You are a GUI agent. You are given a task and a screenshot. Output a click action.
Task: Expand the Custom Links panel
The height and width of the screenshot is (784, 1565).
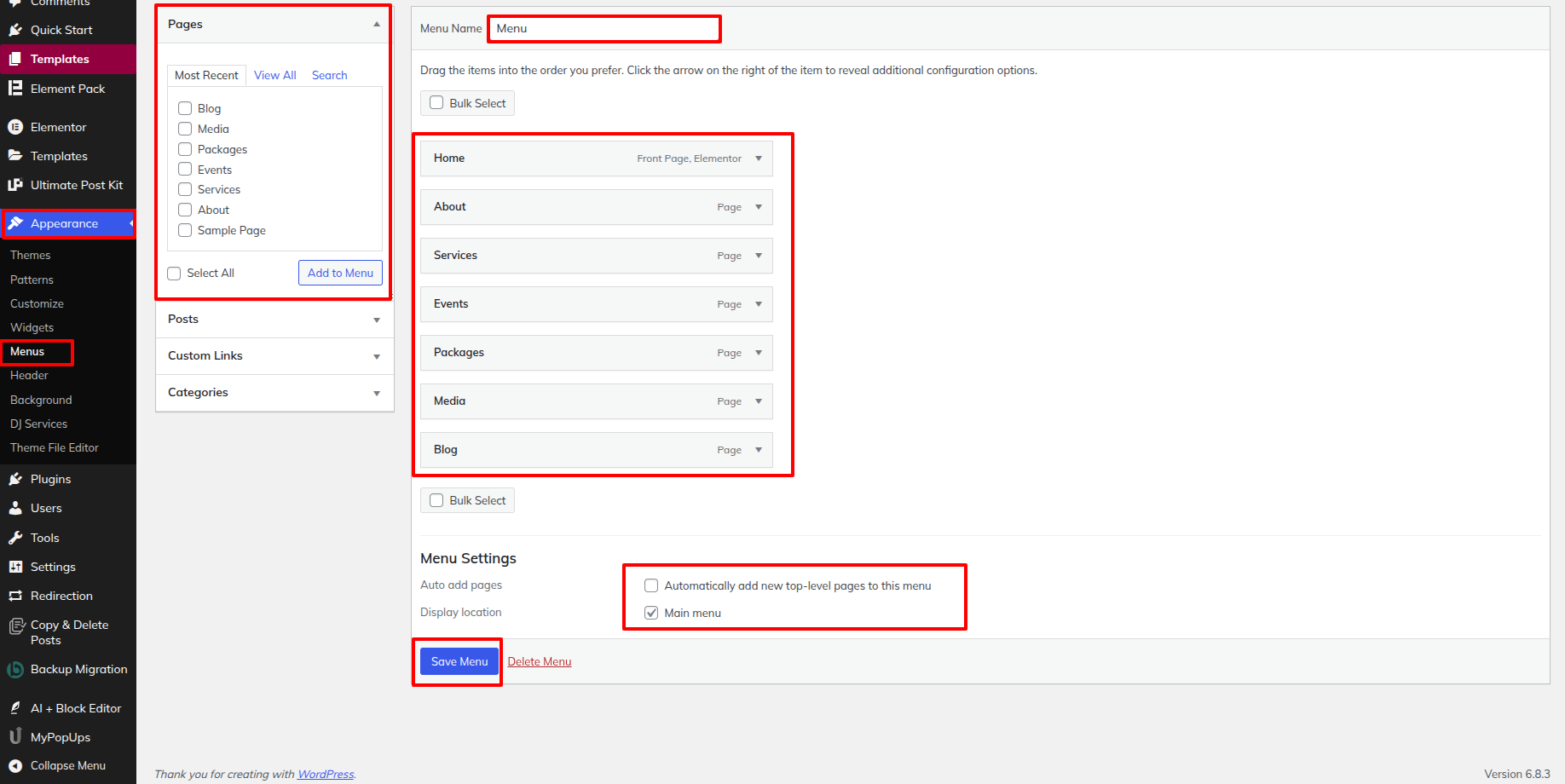click(376, 356)
